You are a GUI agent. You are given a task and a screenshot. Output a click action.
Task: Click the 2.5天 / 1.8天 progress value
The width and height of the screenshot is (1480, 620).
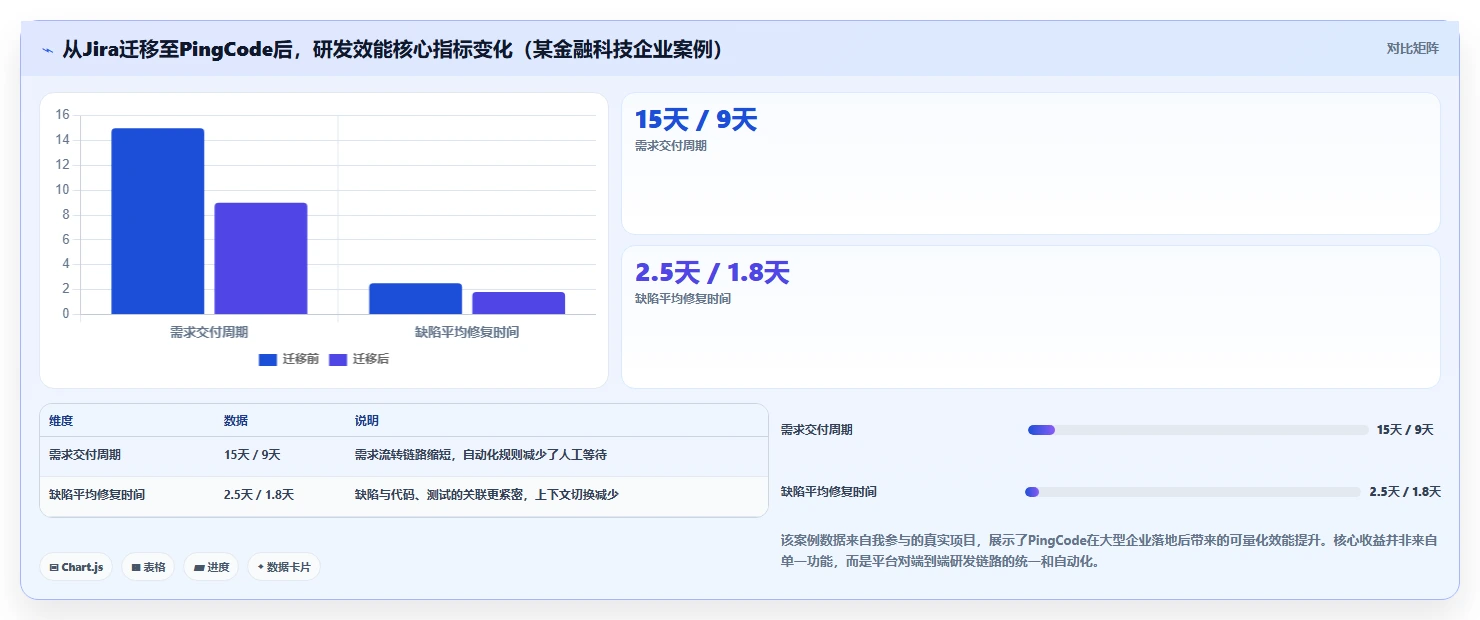[1405, 492]
